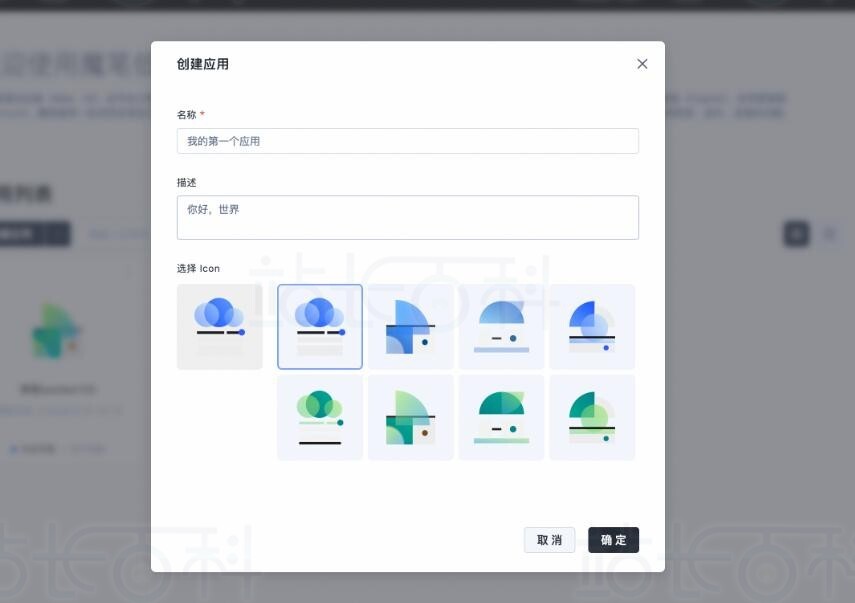Select the blue geometric half-circle icon

click(x=410, y=326)
